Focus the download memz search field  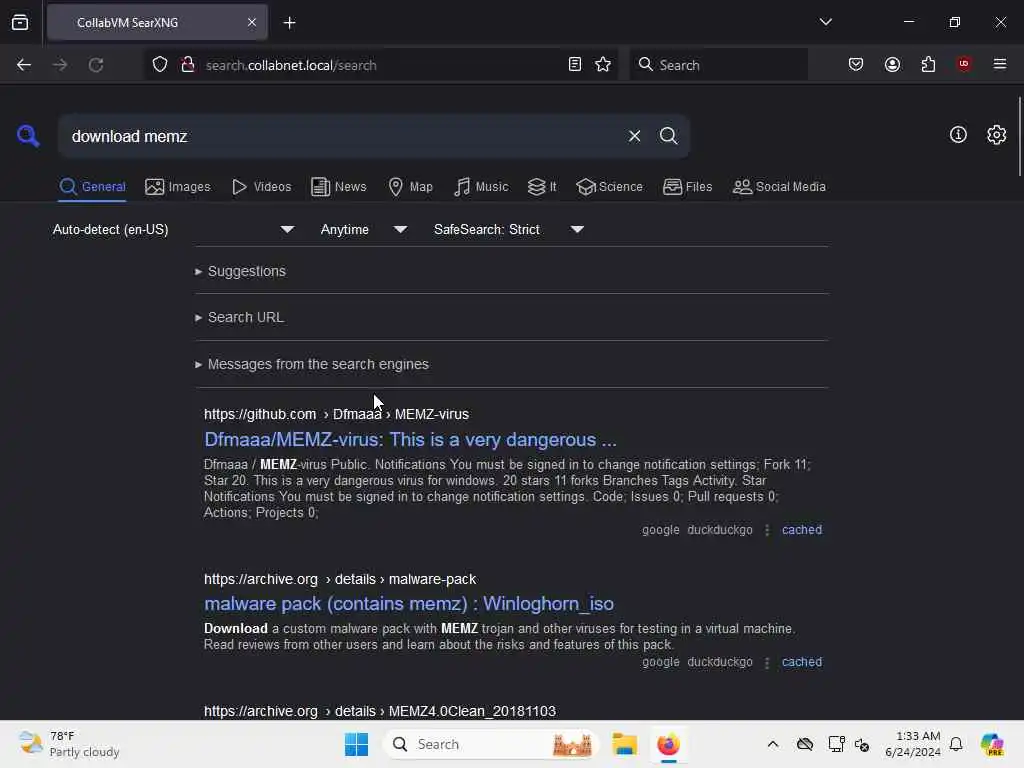(340, 136)
